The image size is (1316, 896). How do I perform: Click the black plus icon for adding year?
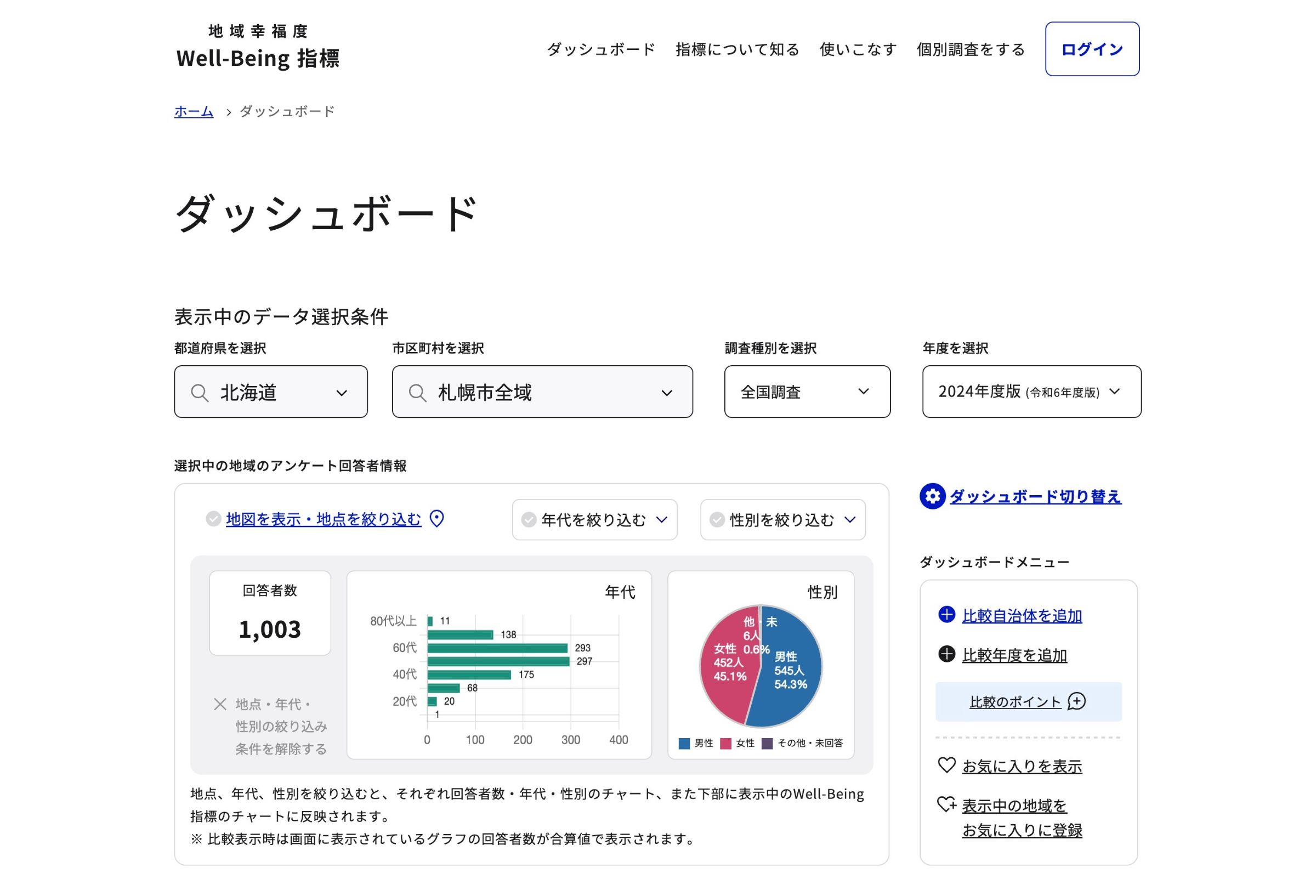(946, 654)
